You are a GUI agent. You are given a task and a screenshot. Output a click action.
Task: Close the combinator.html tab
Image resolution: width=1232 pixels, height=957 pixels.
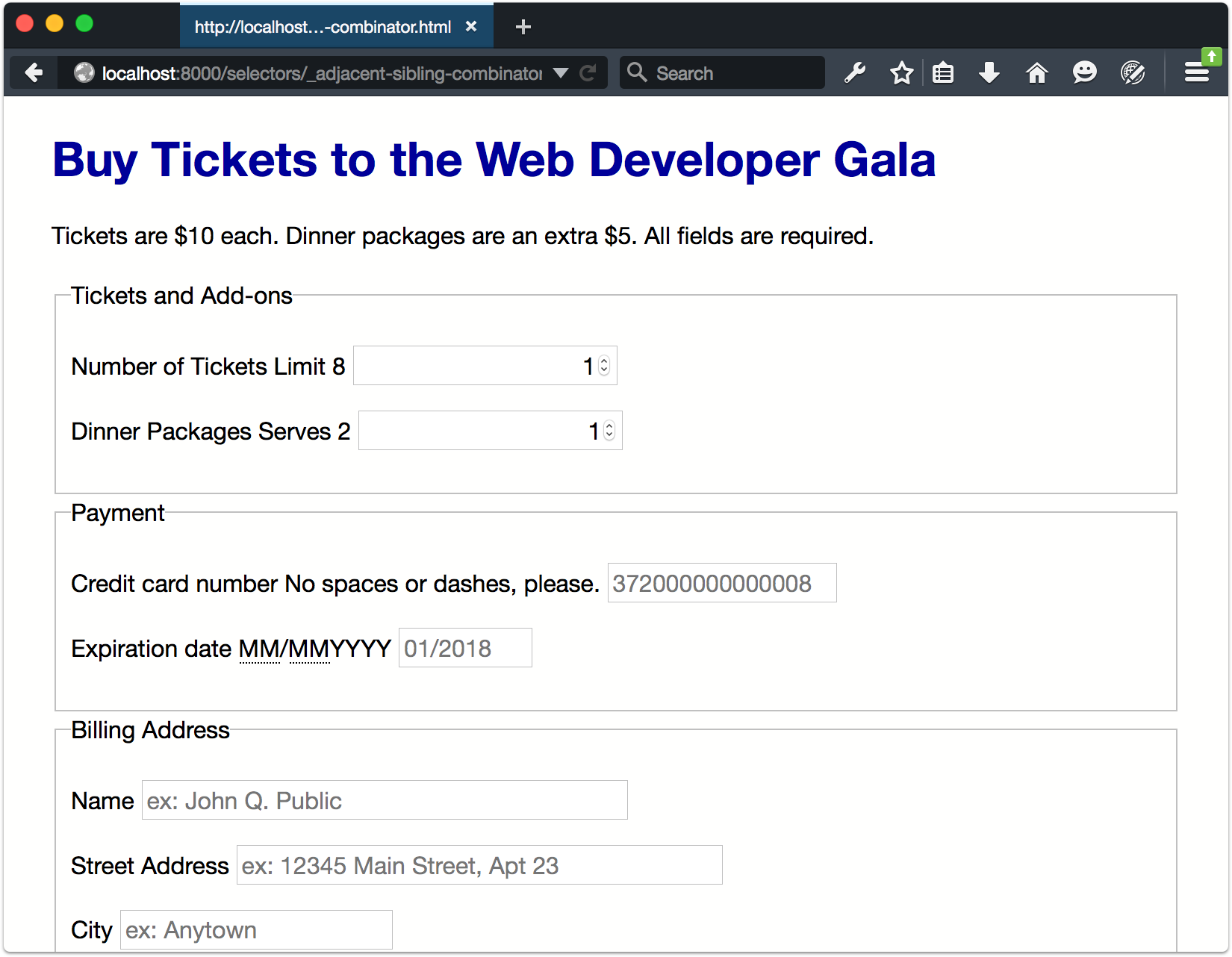(x=471, y=27)
